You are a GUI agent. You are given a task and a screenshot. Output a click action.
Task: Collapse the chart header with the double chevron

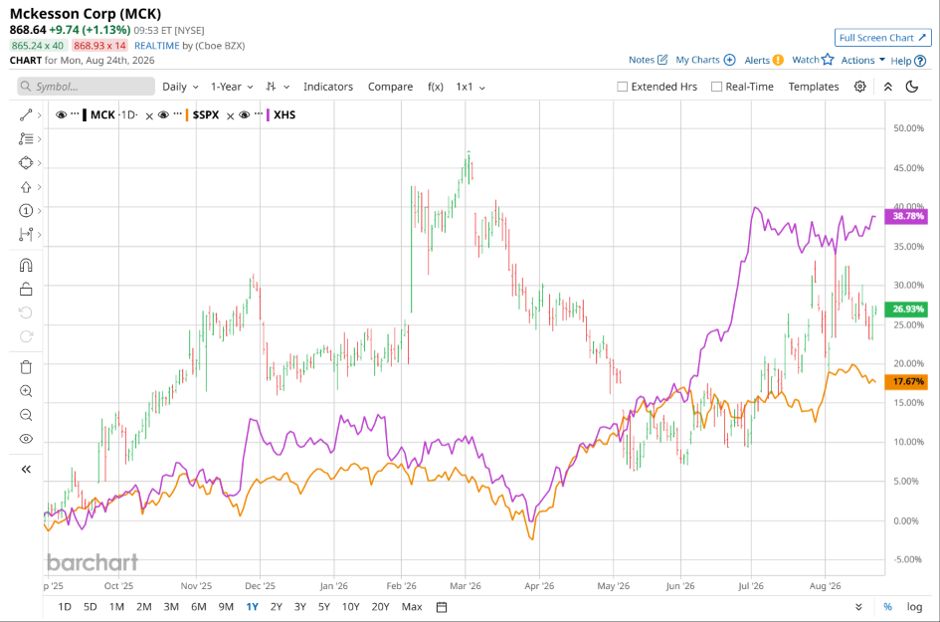click(888, 87)
